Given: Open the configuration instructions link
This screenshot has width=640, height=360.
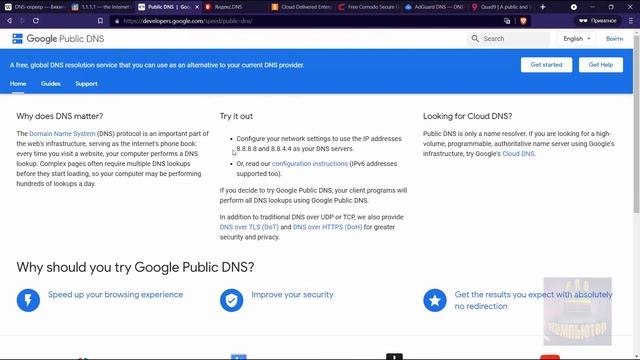Looking at the screenshot, I should tap(310, 164).
